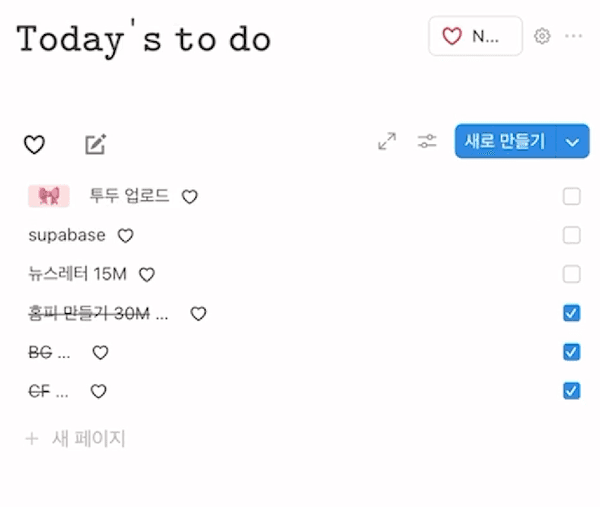Open the supabase task item
Screen dimensions: 600x507
click(67, 236)
